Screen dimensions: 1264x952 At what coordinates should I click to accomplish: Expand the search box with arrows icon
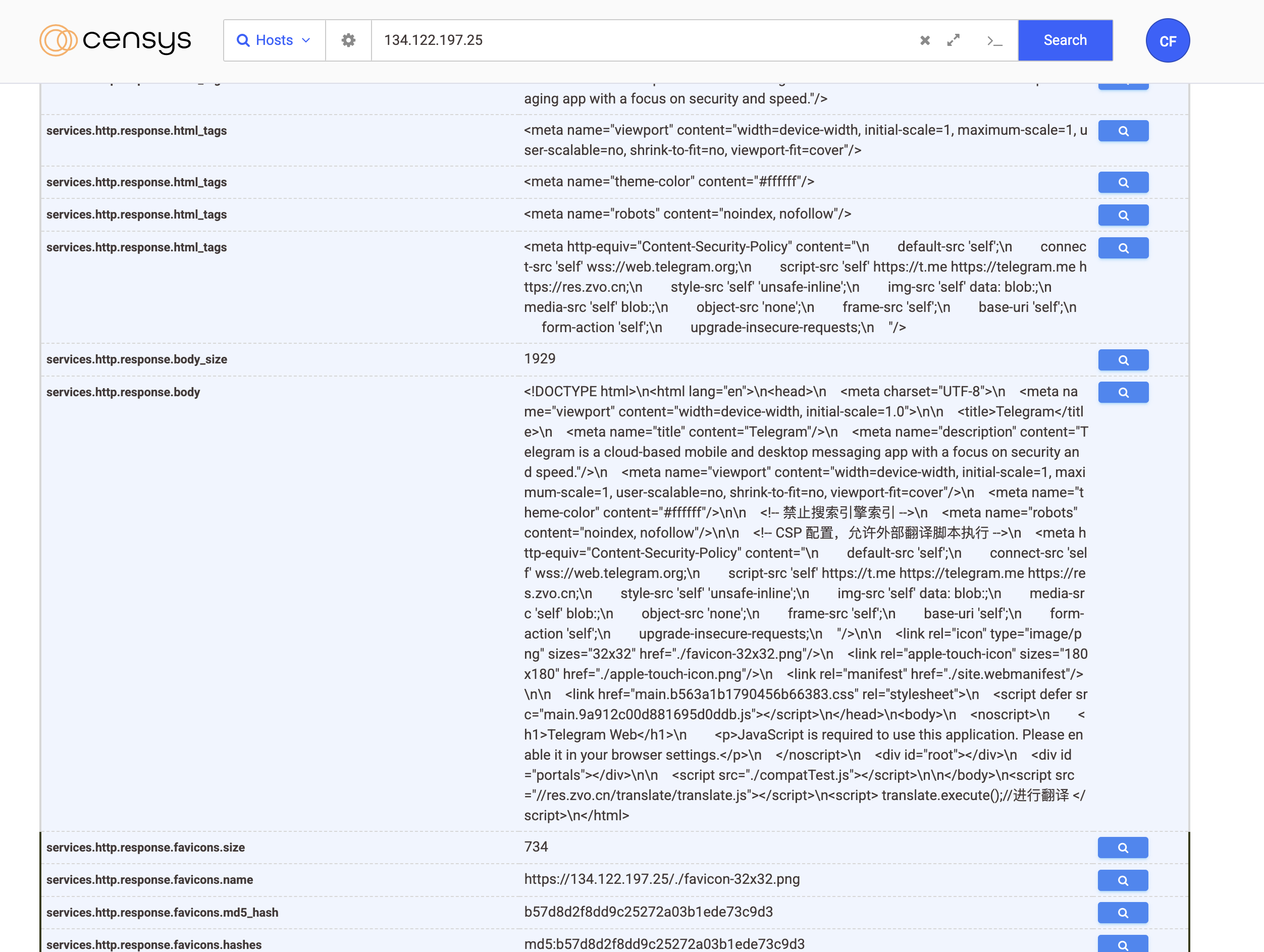coord(953,40)
